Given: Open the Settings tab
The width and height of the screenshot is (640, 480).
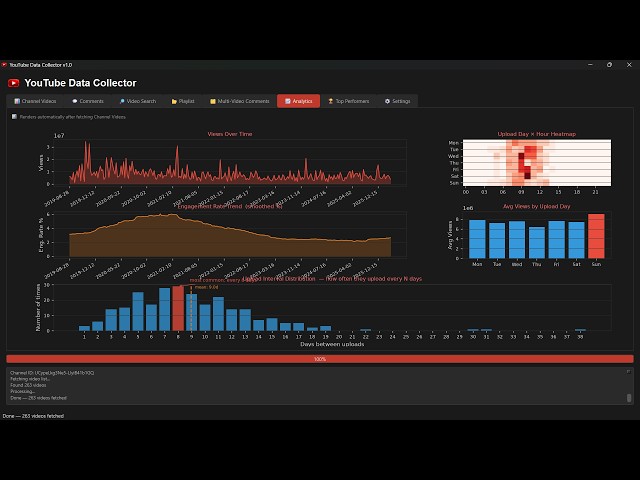Looking at the screenshot, I should (397, 101).
